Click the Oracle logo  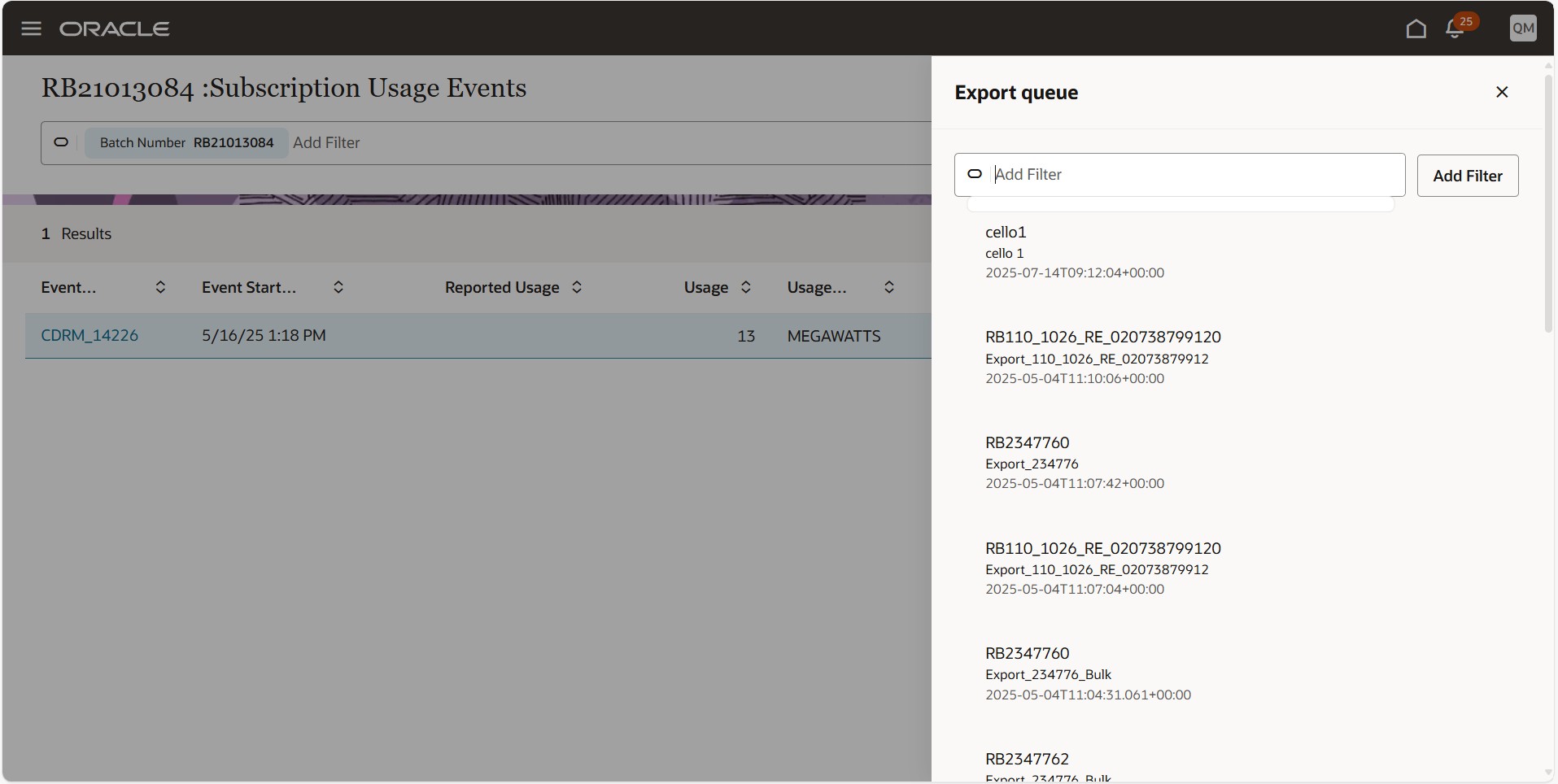[x=115, y=28]
